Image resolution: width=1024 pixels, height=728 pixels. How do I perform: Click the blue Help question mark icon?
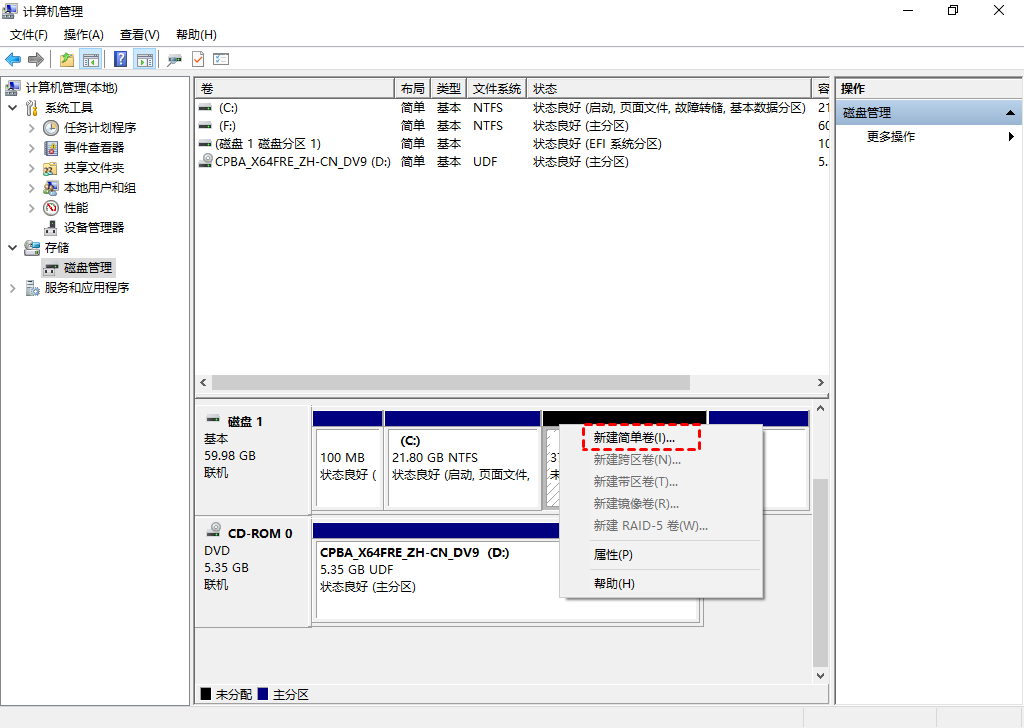(120, 59)
